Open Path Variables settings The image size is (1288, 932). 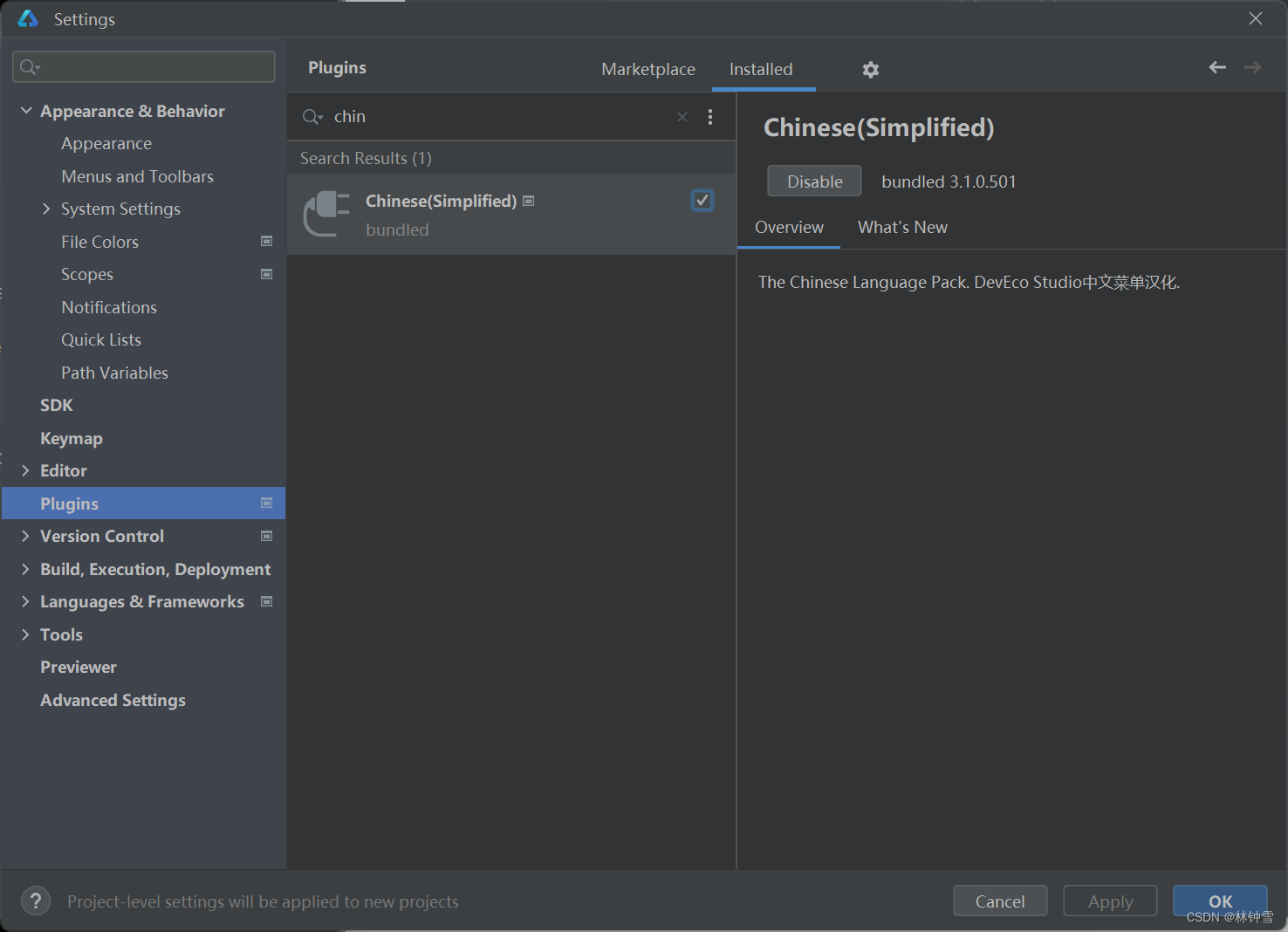coord(114,373)
